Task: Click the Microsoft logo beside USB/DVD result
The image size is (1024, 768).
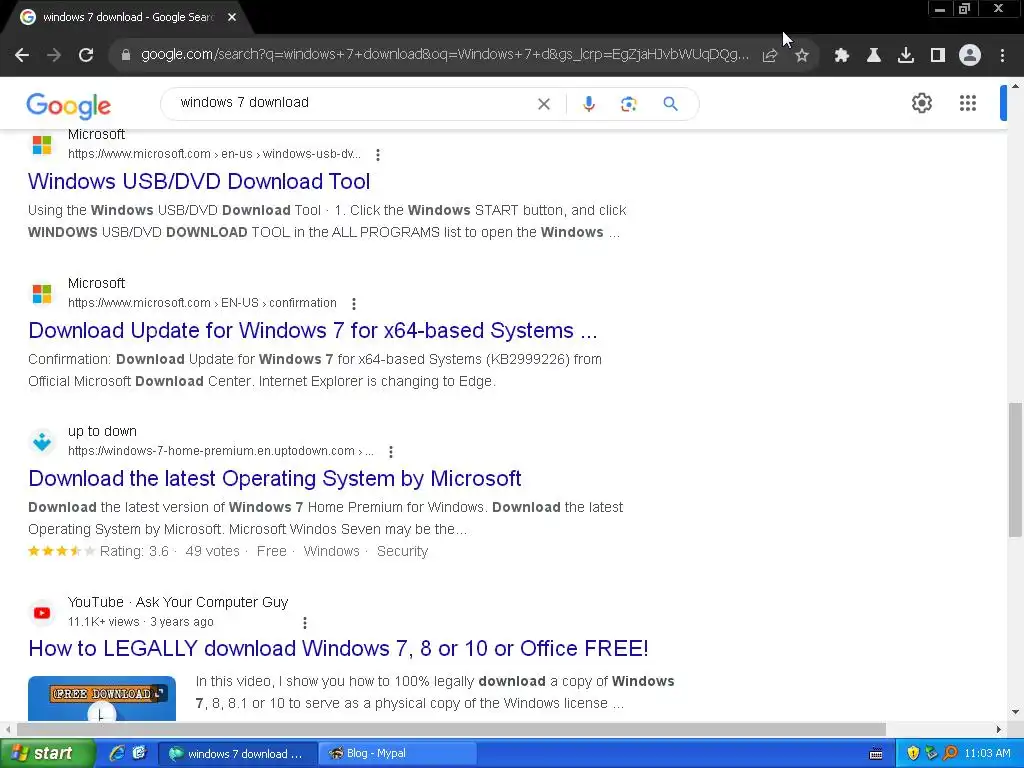Action: pos(42,145)
